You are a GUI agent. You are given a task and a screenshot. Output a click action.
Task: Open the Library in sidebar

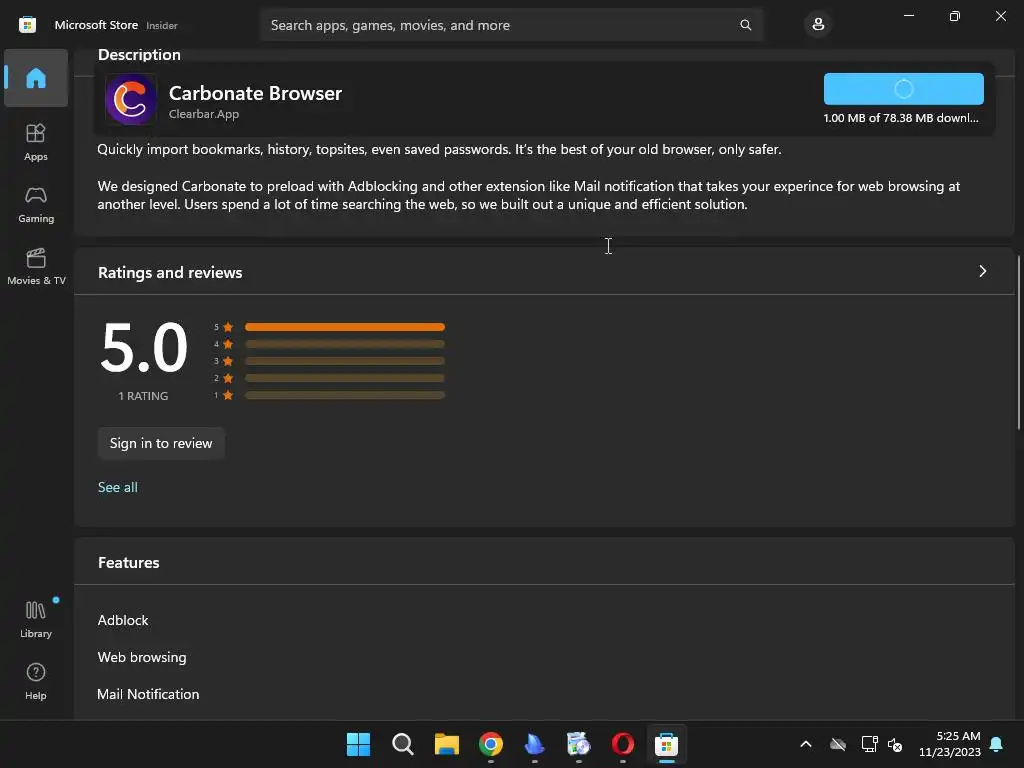click(36, 619)
